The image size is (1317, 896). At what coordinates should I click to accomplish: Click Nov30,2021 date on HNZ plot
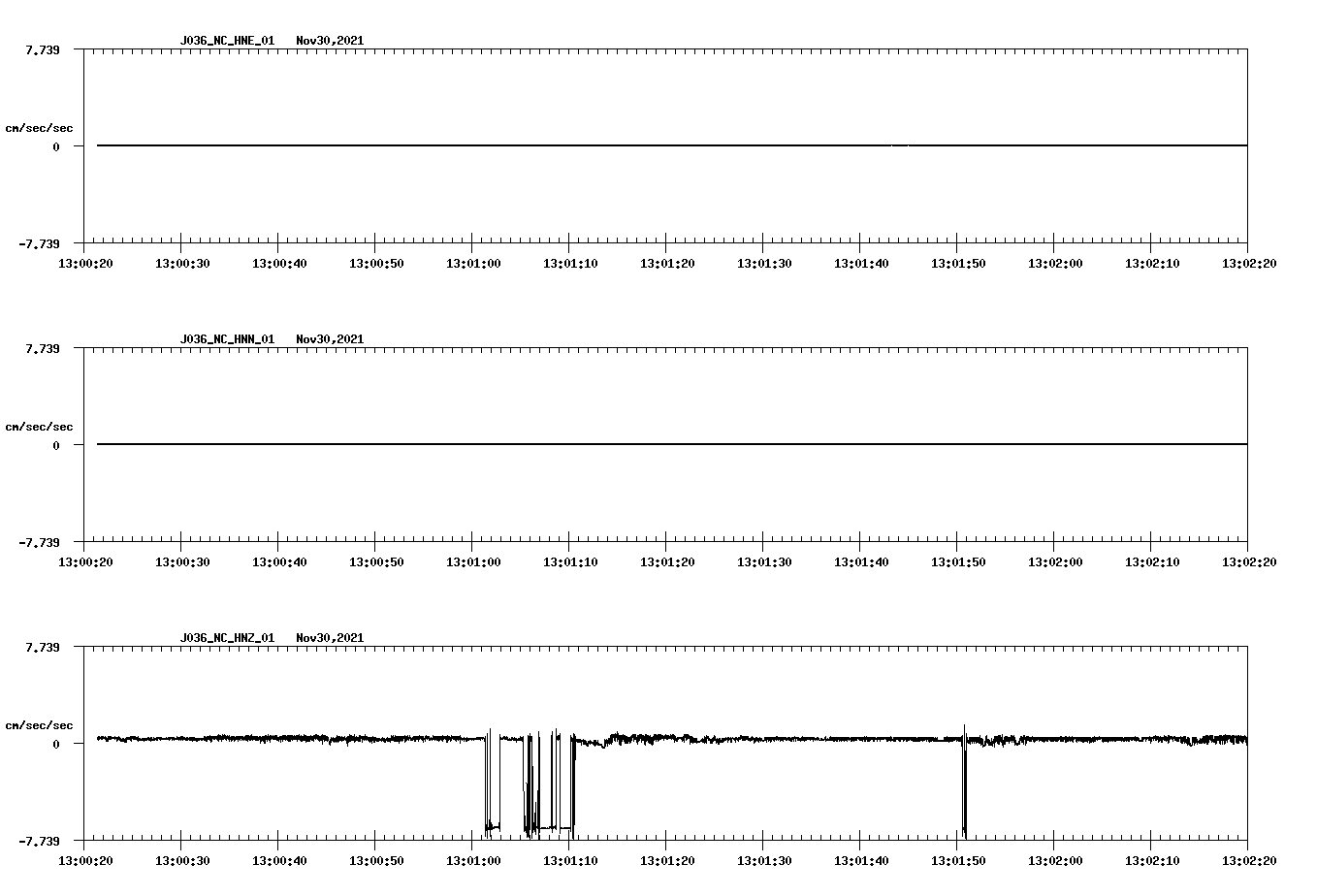click(330, 638)
